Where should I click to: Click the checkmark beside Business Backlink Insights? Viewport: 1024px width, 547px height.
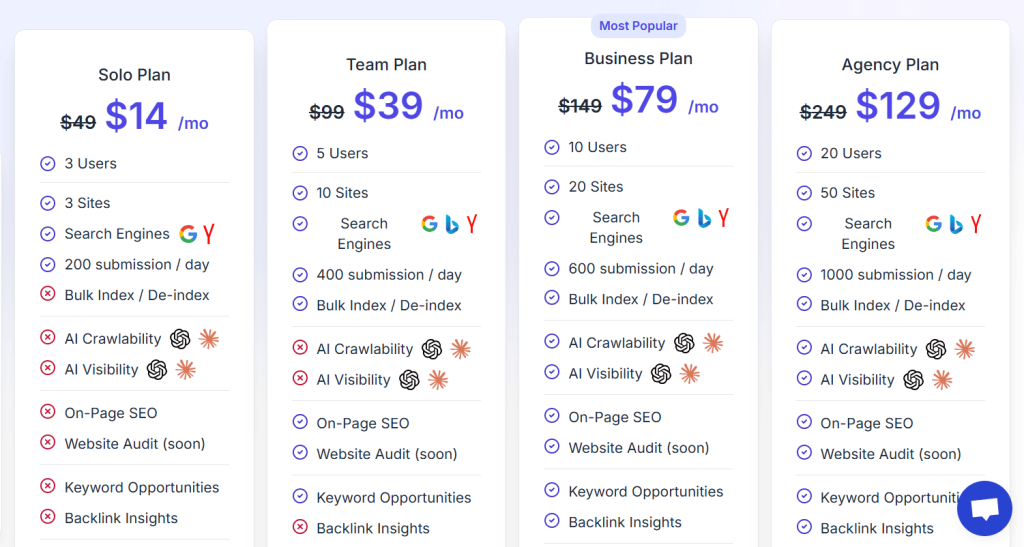(552, 522)
